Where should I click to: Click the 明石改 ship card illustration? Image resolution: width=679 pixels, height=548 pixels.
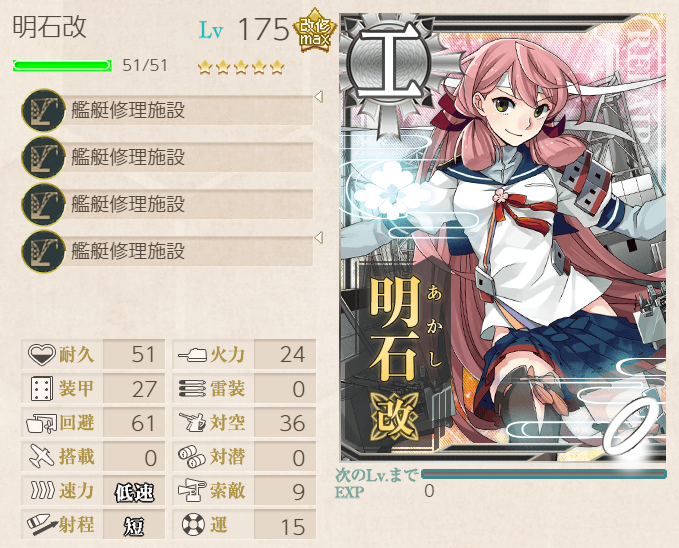[503, 237]
